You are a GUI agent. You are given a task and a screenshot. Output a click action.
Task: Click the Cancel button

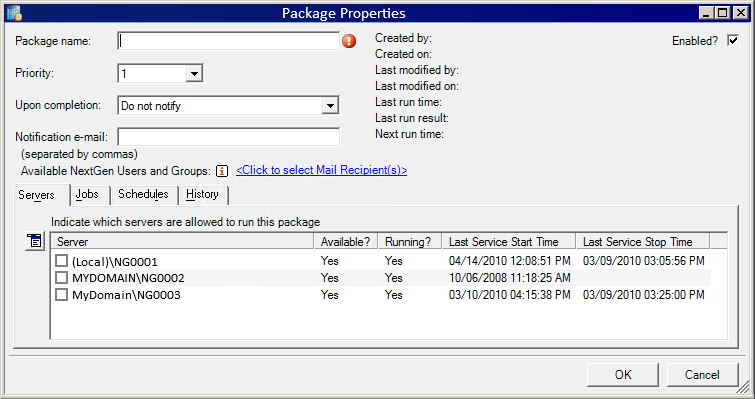click(x=702, y=374)
